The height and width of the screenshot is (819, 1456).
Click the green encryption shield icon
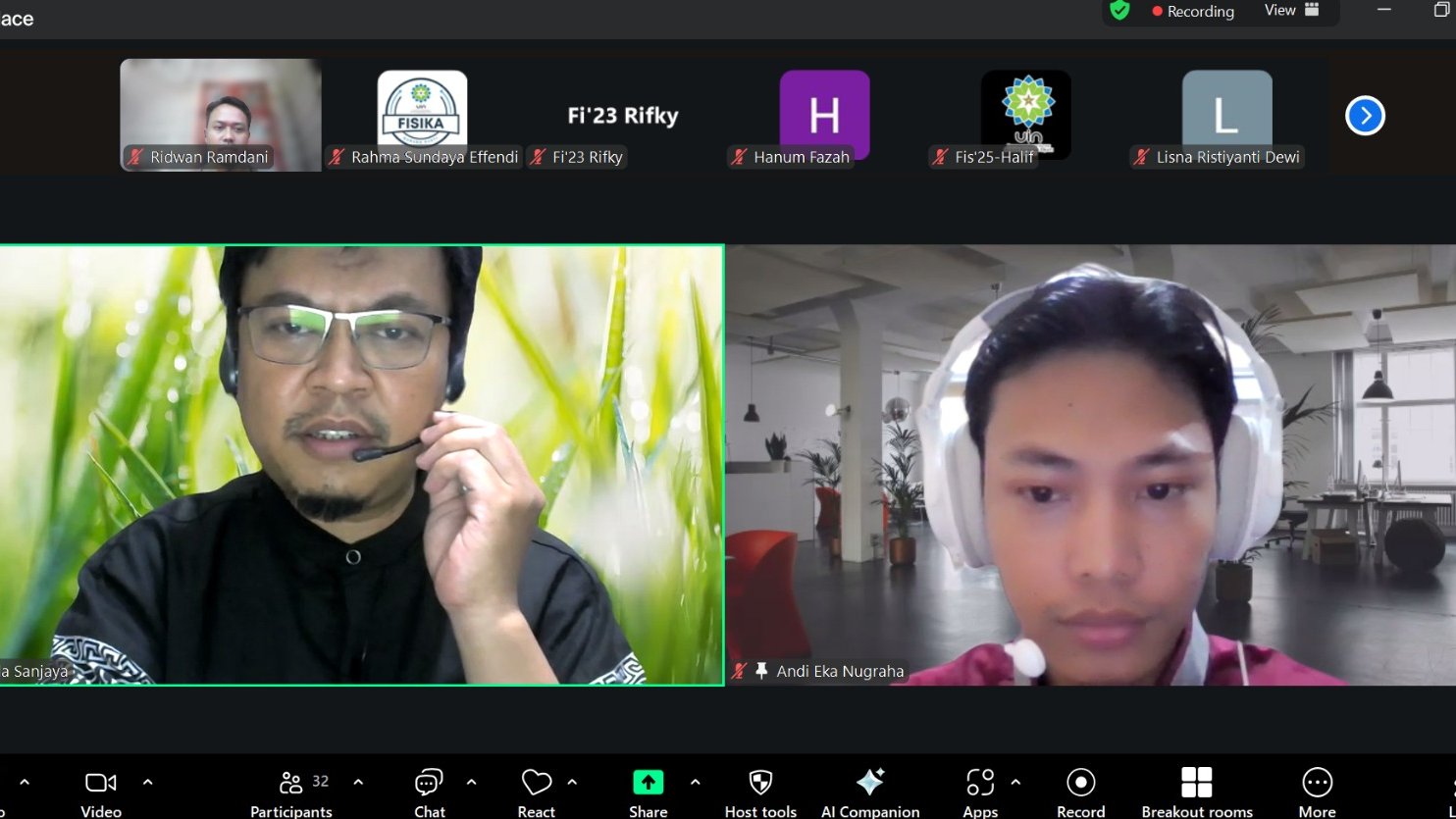1119,11
